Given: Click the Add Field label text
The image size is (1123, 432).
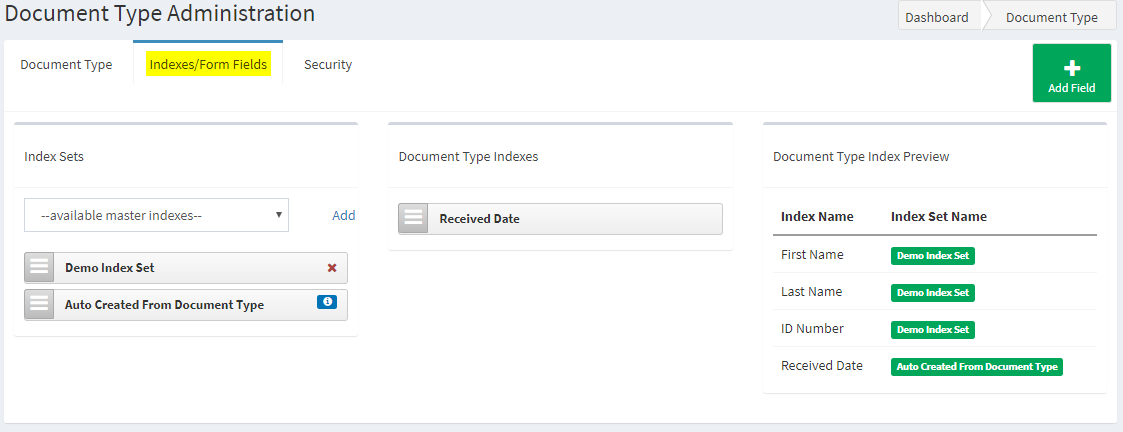Looking at the screenshot, I should (x=1071, y=89).
